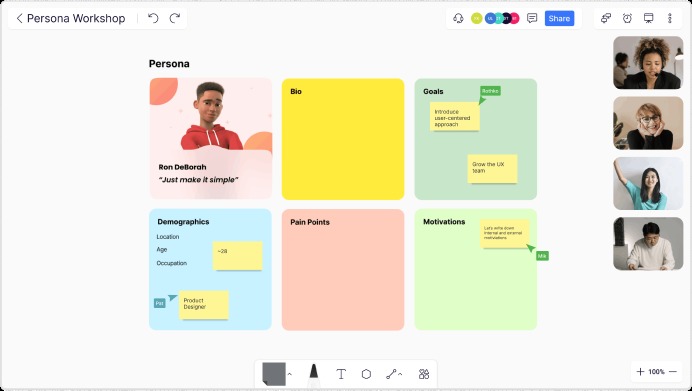Click the 'Occupation' label
692x391 pixels.
[172, 263]
